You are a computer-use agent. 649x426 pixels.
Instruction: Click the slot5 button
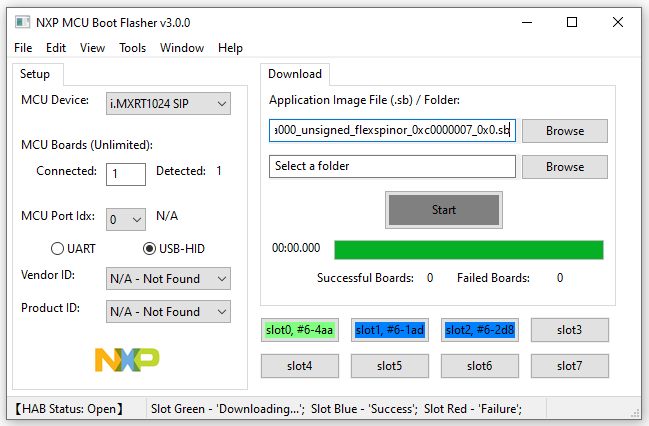(389, 366)
